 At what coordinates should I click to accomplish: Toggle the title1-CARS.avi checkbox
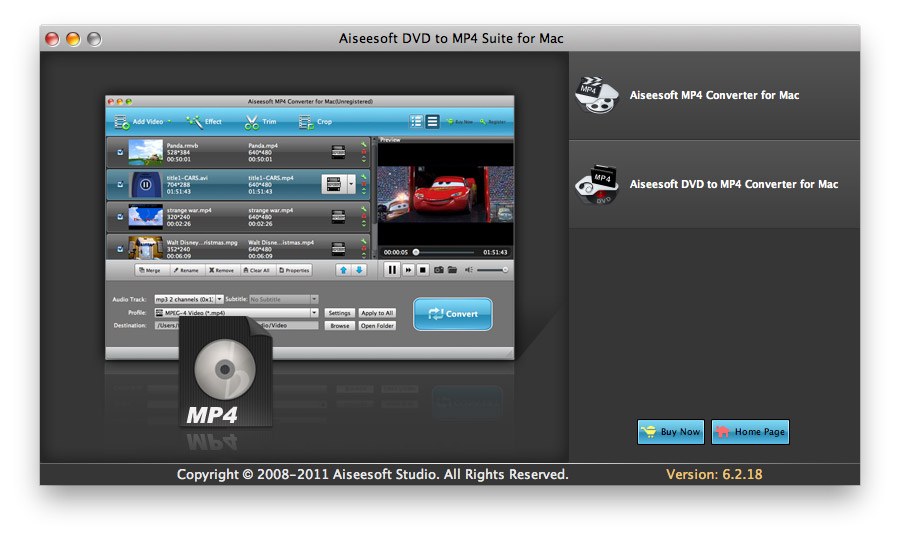tap(121, 184)
